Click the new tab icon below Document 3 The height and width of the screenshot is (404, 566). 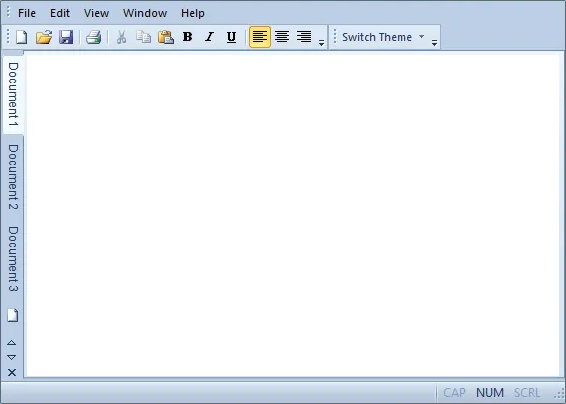(x=13, y=315)
